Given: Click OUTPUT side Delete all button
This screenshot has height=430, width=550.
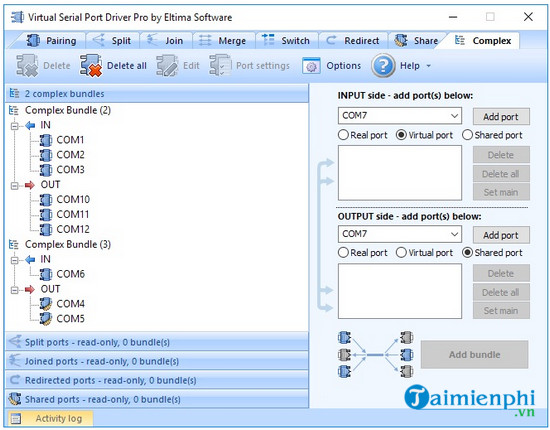Looking at the screenshot, I should 501,292.
